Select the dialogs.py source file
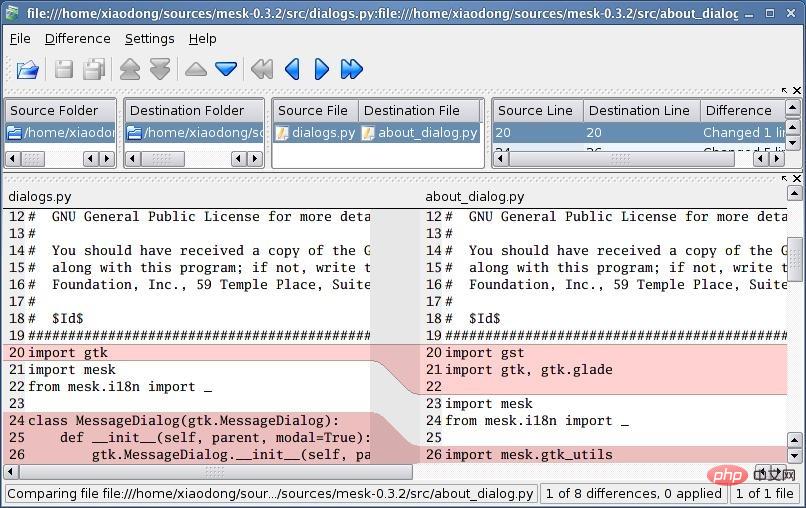Viewport: 806px width, 508px height. coord(316,133)
